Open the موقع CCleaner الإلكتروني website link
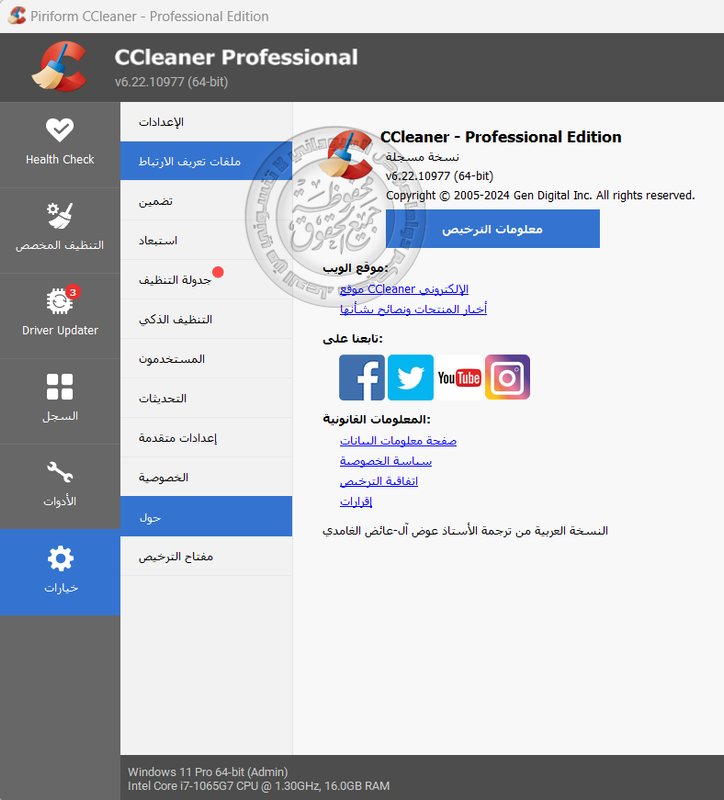The height and width of the screenshot is (800, 724). pyautogui.click(x=404, y=289)
